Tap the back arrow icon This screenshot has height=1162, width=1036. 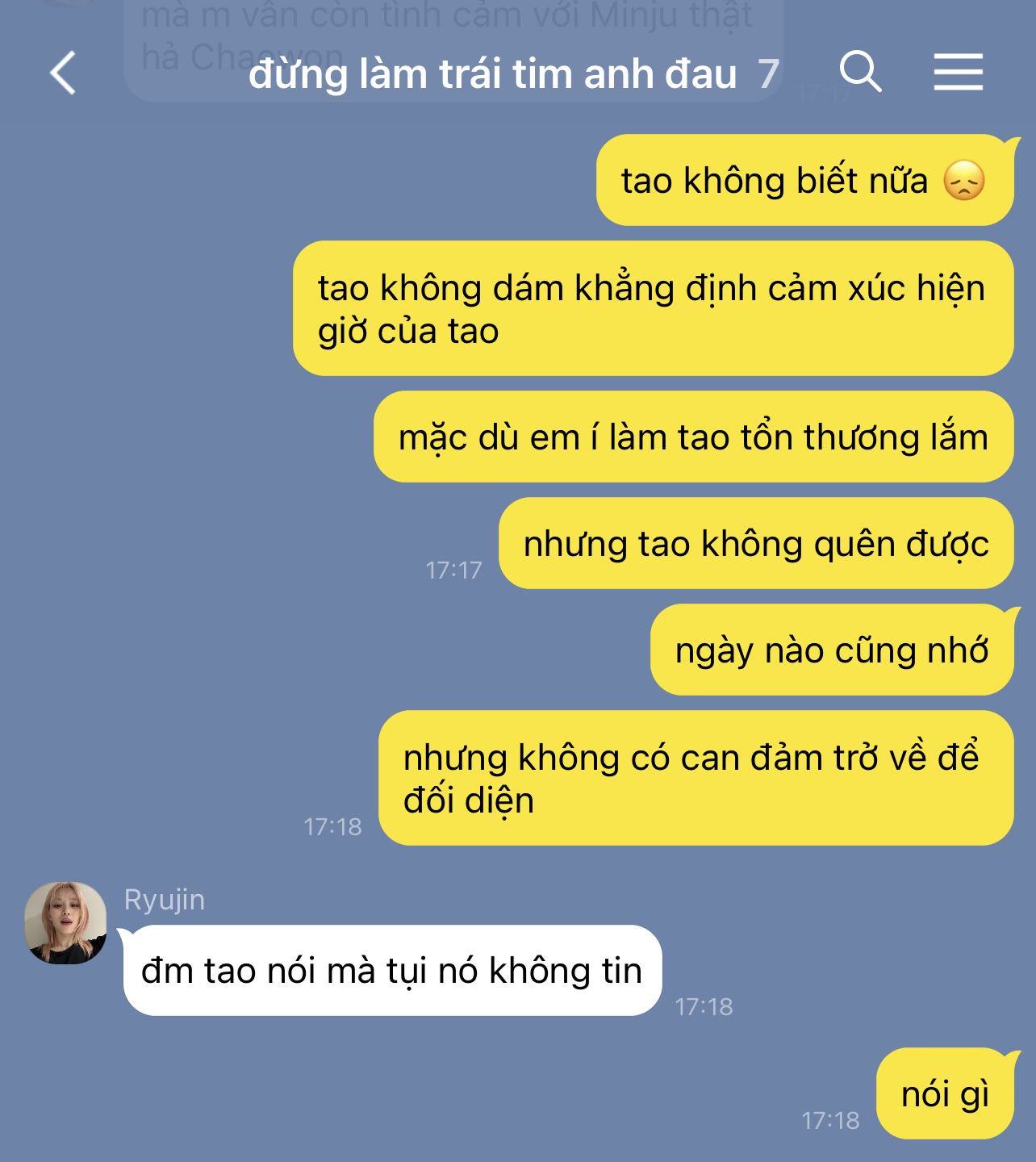62,73
